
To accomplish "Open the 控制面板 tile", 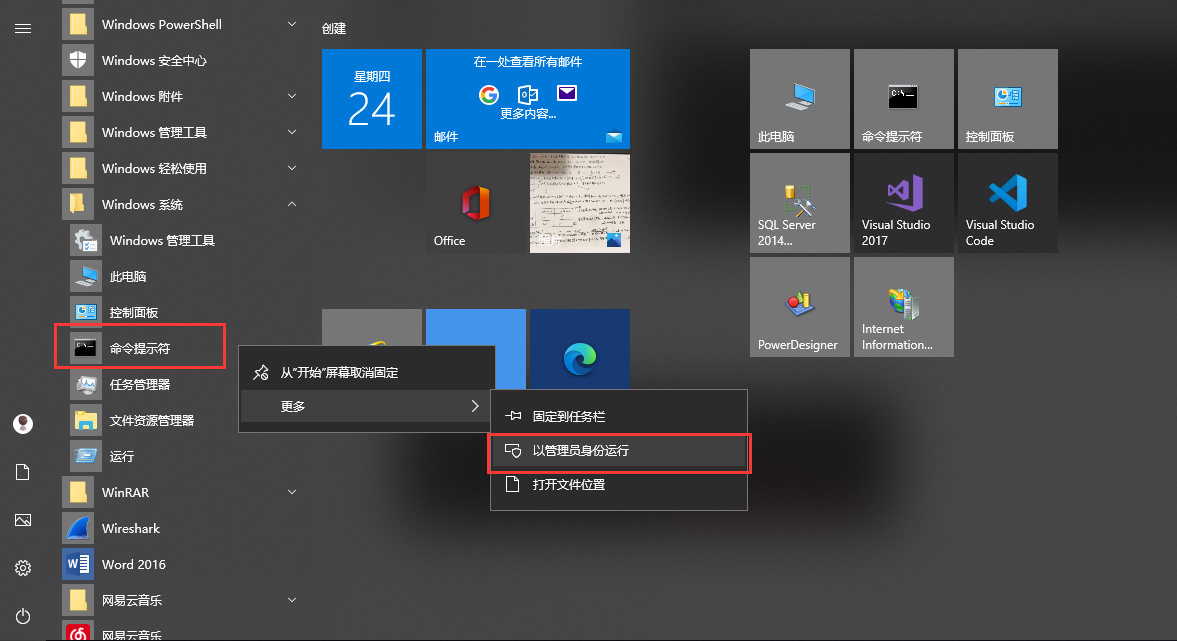I will (1007, 99).
